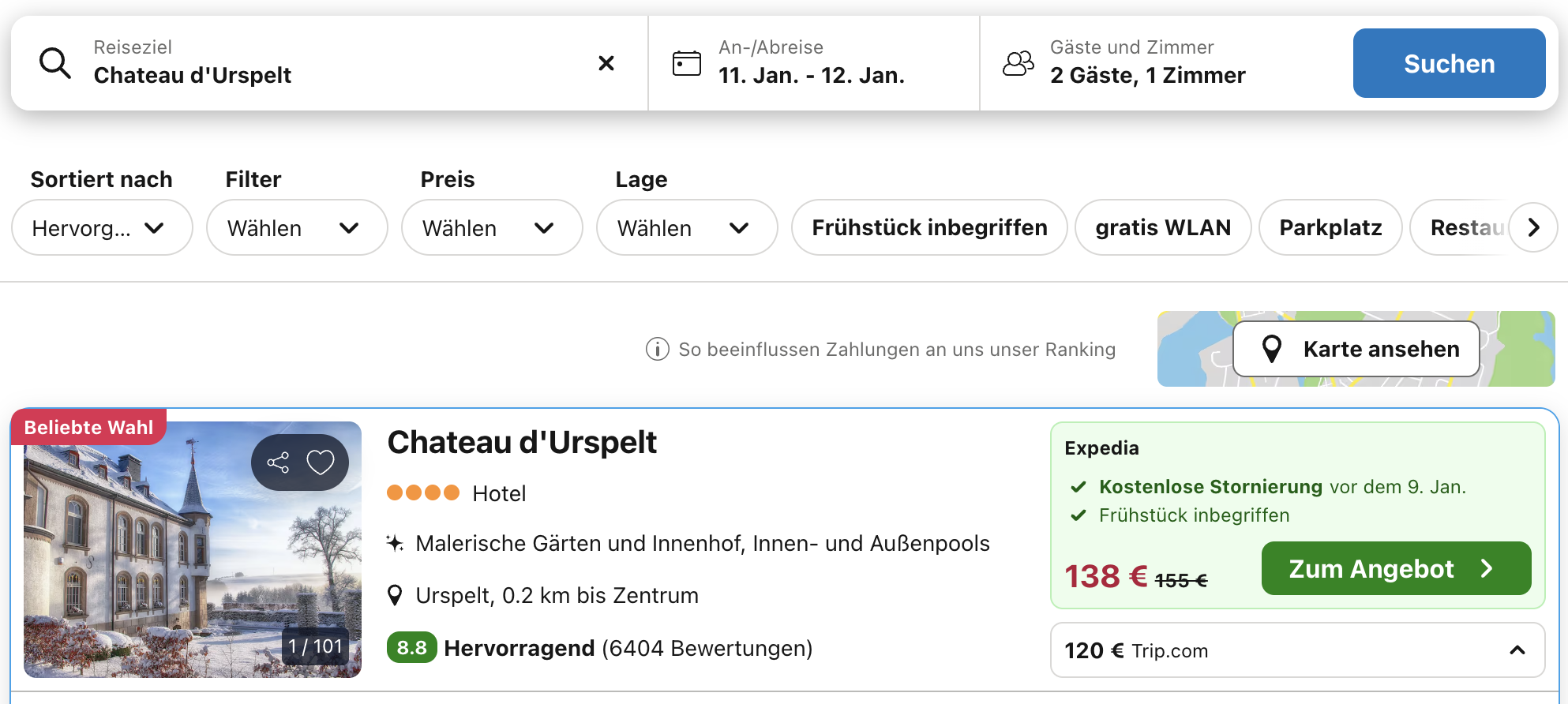This screenshot has height=704, width=1568.
Task: Enable the gratis WLAN filter
Action: pyautogui.click(x=1162, y=228)
